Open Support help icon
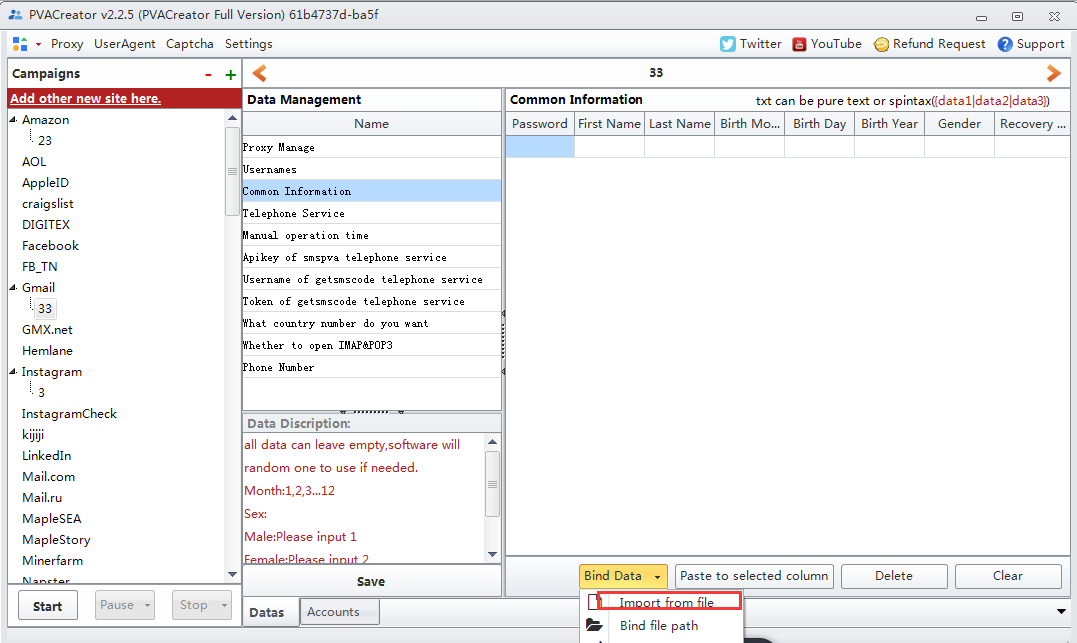This screenshot has width=1077, height=643. [1005, 44]
